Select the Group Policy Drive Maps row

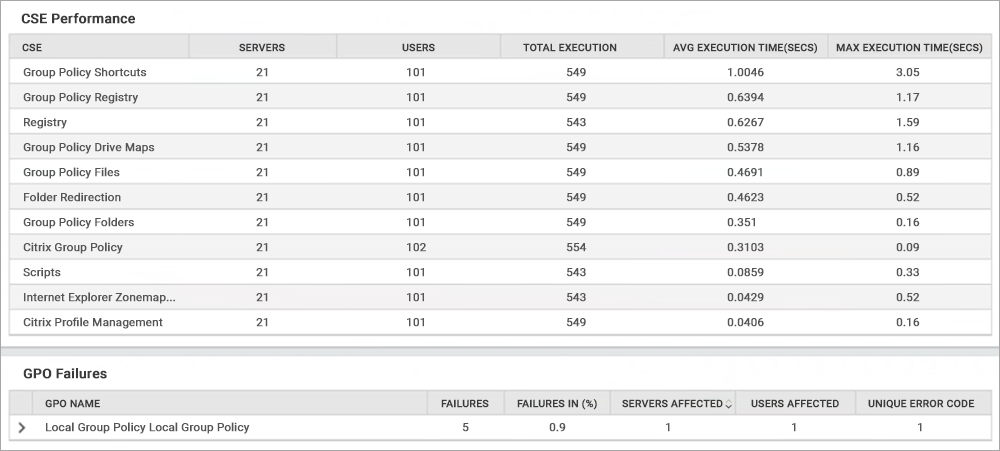[x=89, y=147]
